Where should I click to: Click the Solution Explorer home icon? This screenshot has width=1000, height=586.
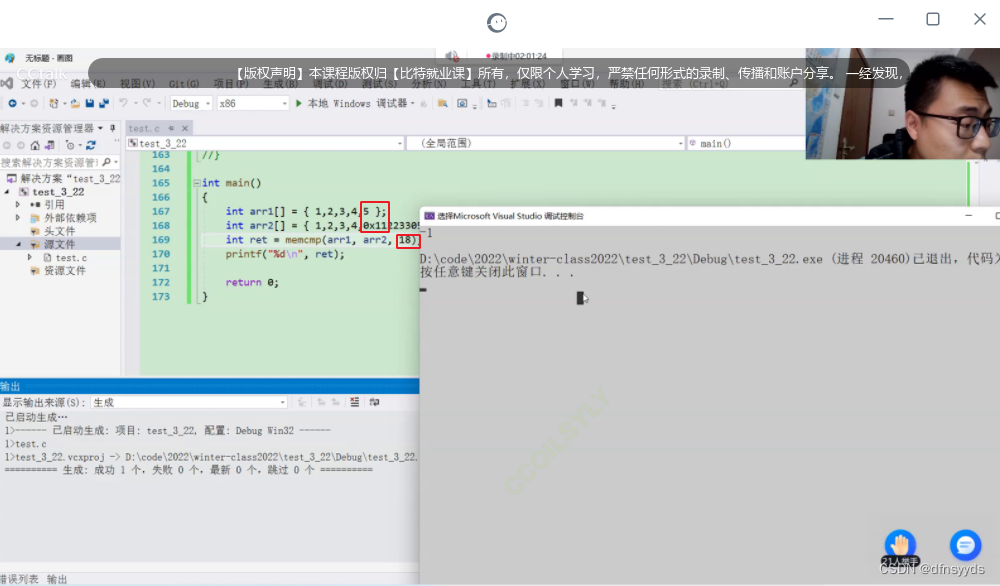pos(35,145)
